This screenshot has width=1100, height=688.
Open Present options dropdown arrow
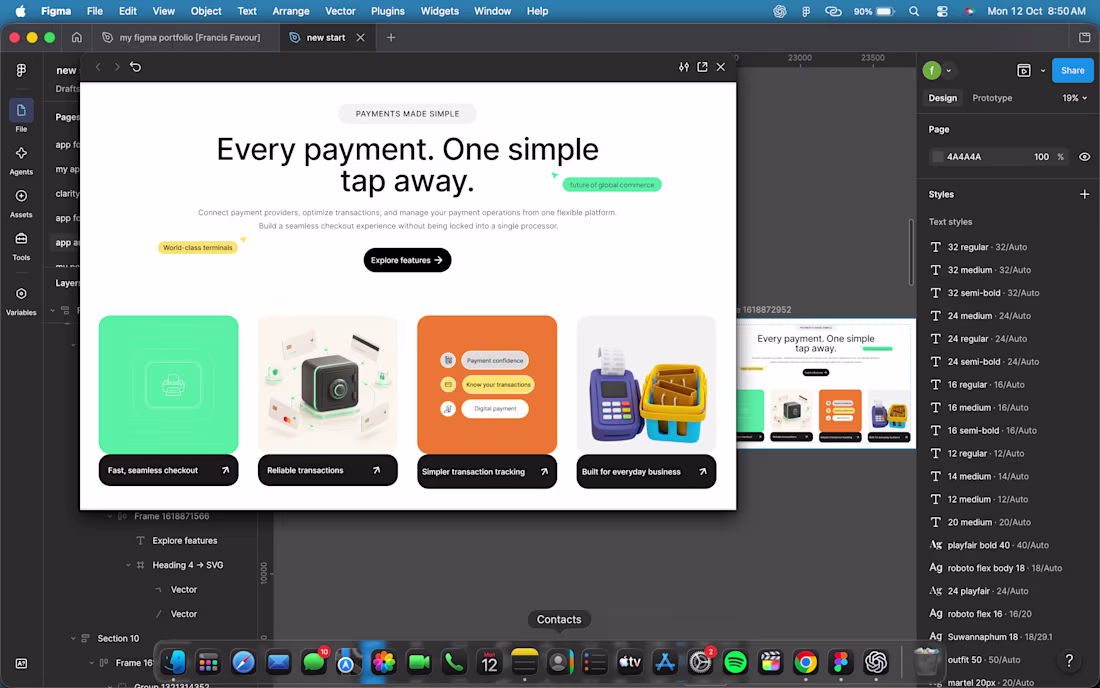tap(1042, 70)
